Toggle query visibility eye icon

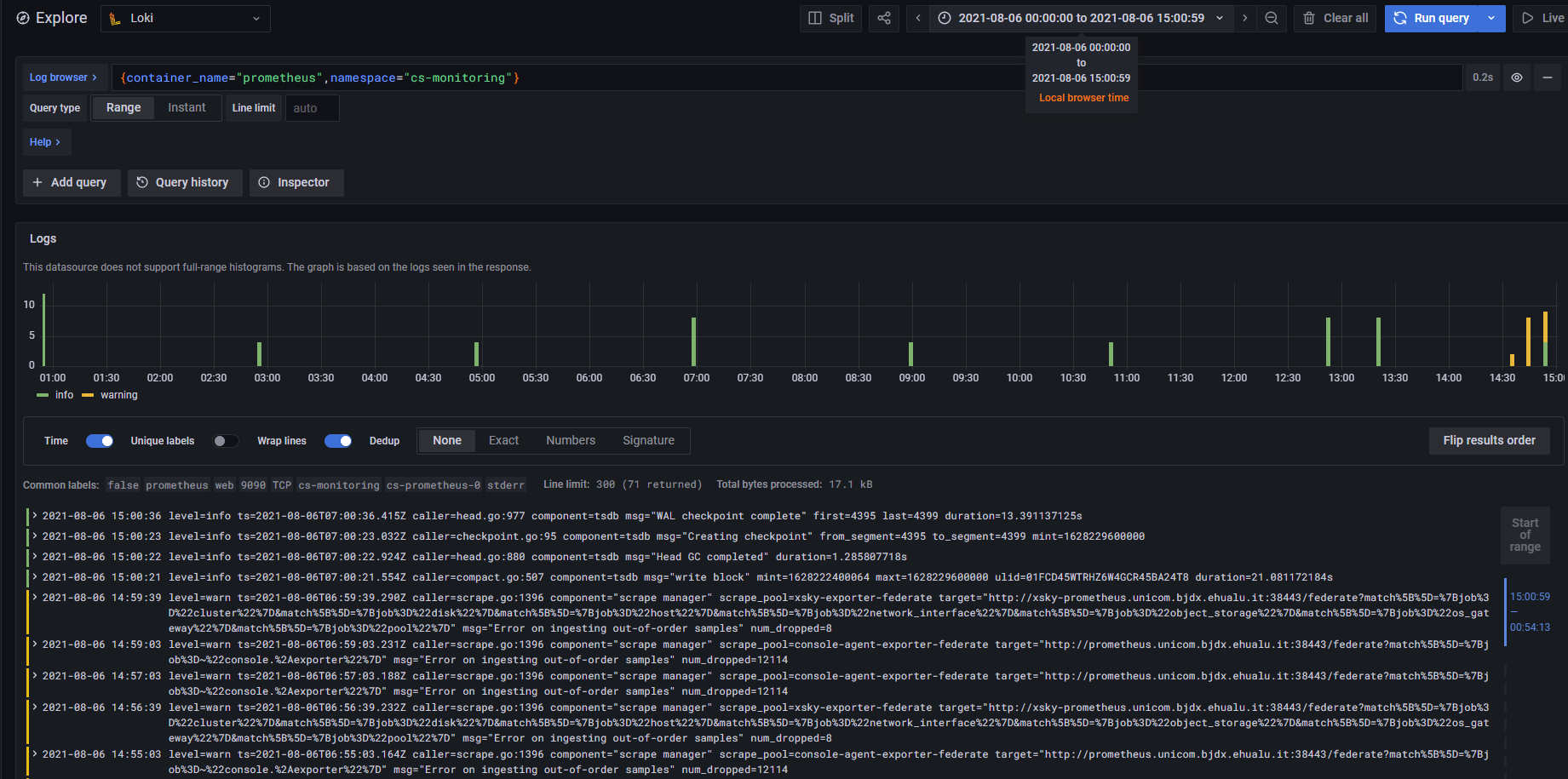tap(1516, 77)
